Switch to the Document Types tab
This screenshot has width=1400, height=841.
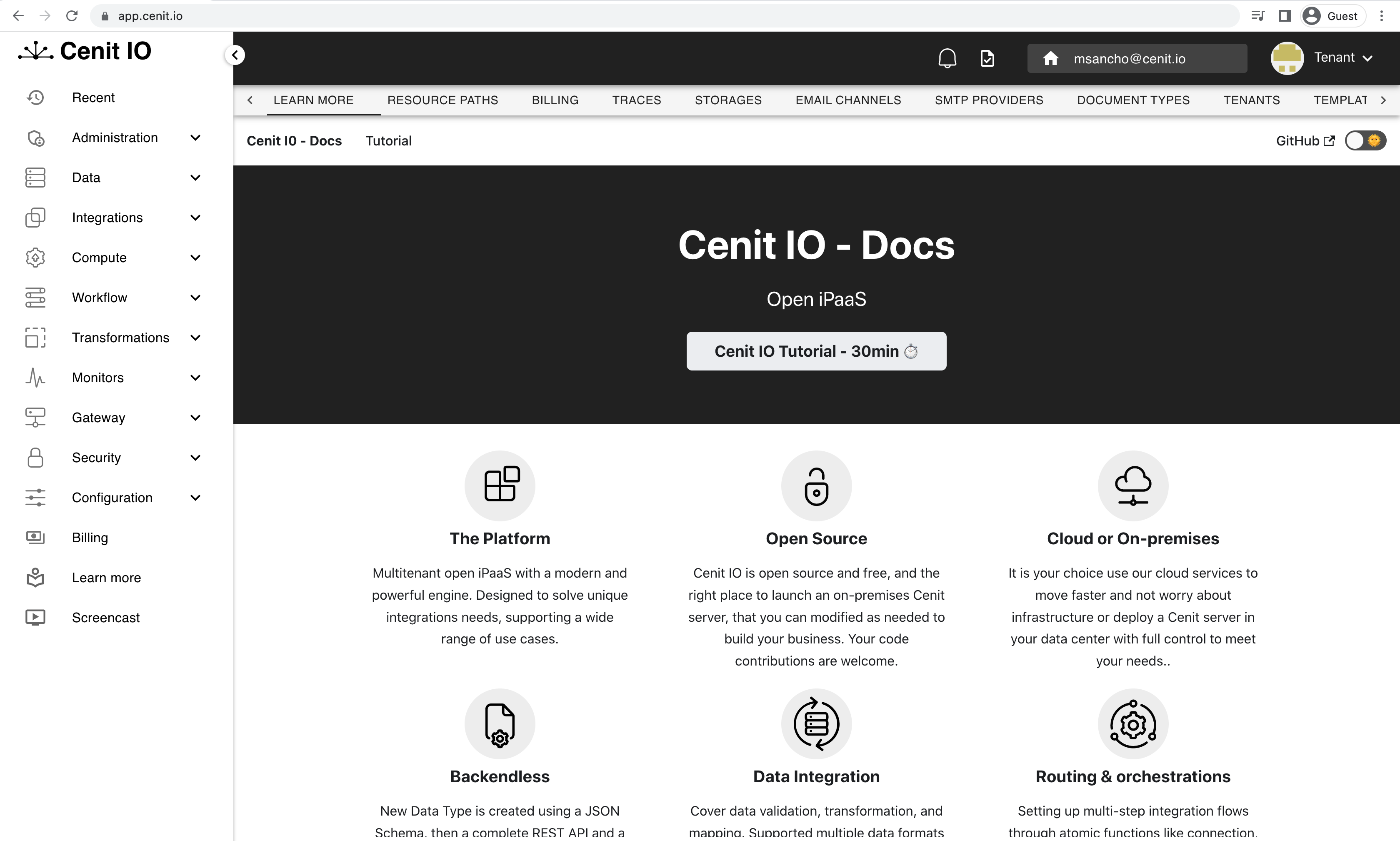click(x=1133, y=100)
